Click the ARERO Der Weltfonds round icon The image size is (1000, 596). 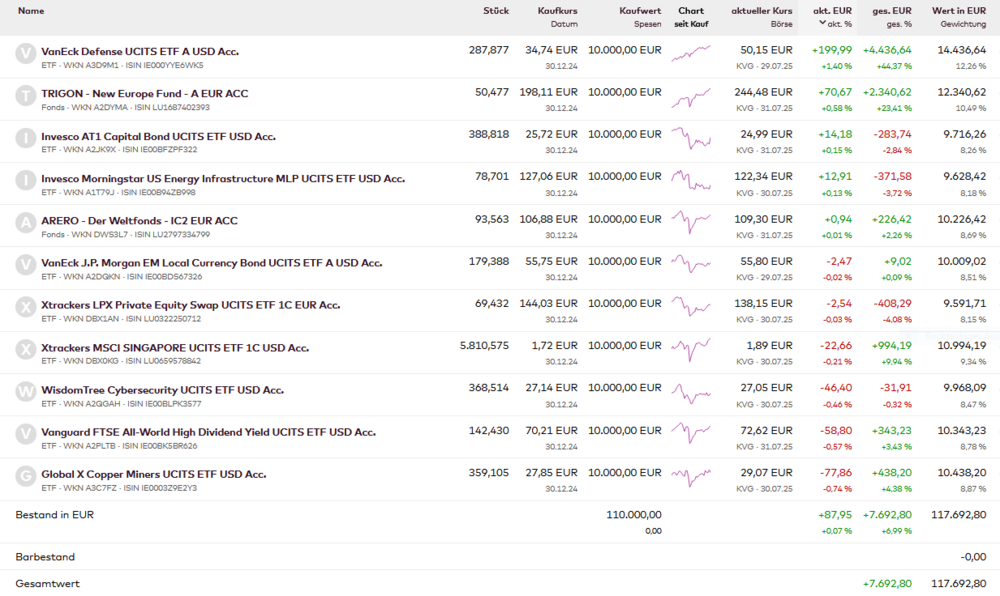(26, 223)
